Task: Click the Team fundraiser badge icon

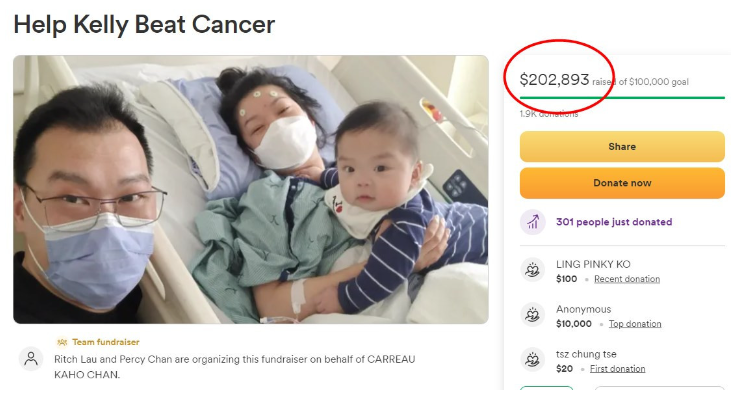Action: (x=62, y=342)
